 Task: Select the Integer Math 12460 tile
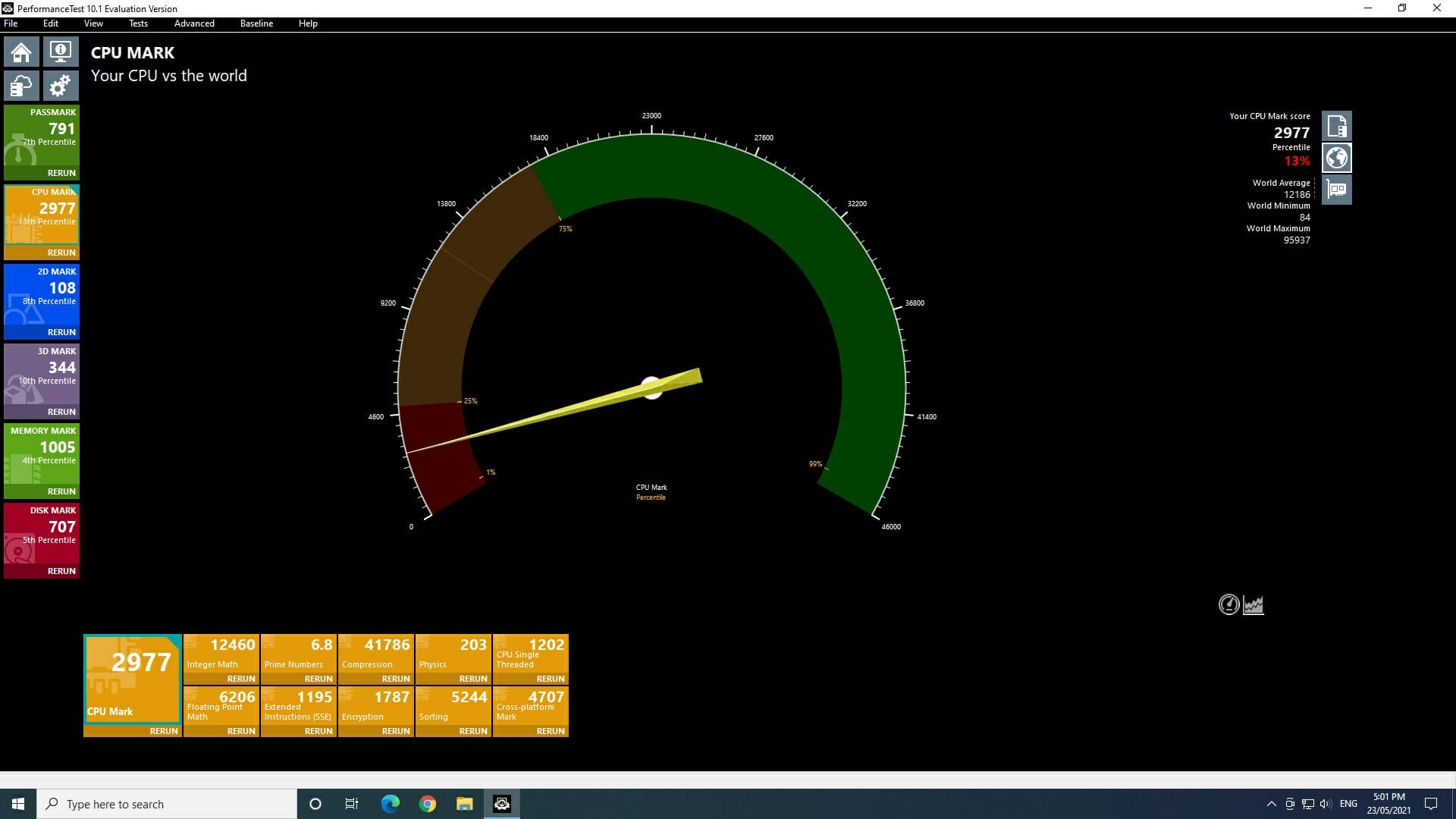pyautogui.click(x=221, y=654)
